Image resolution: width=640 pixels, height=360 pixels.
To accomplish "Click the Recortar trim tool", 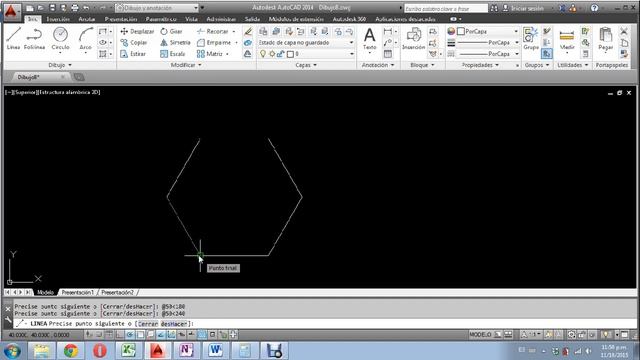I will click(213, 31).
